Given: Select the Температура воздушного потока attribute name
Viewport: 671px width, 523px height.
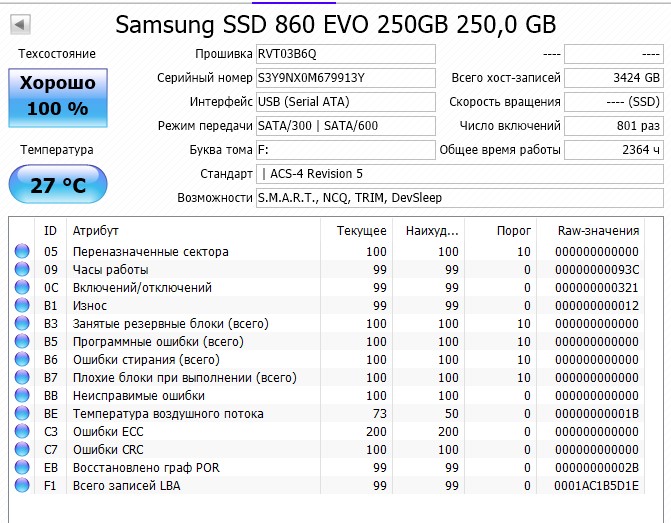Looking at the screenshot, I should pos(168,414).
